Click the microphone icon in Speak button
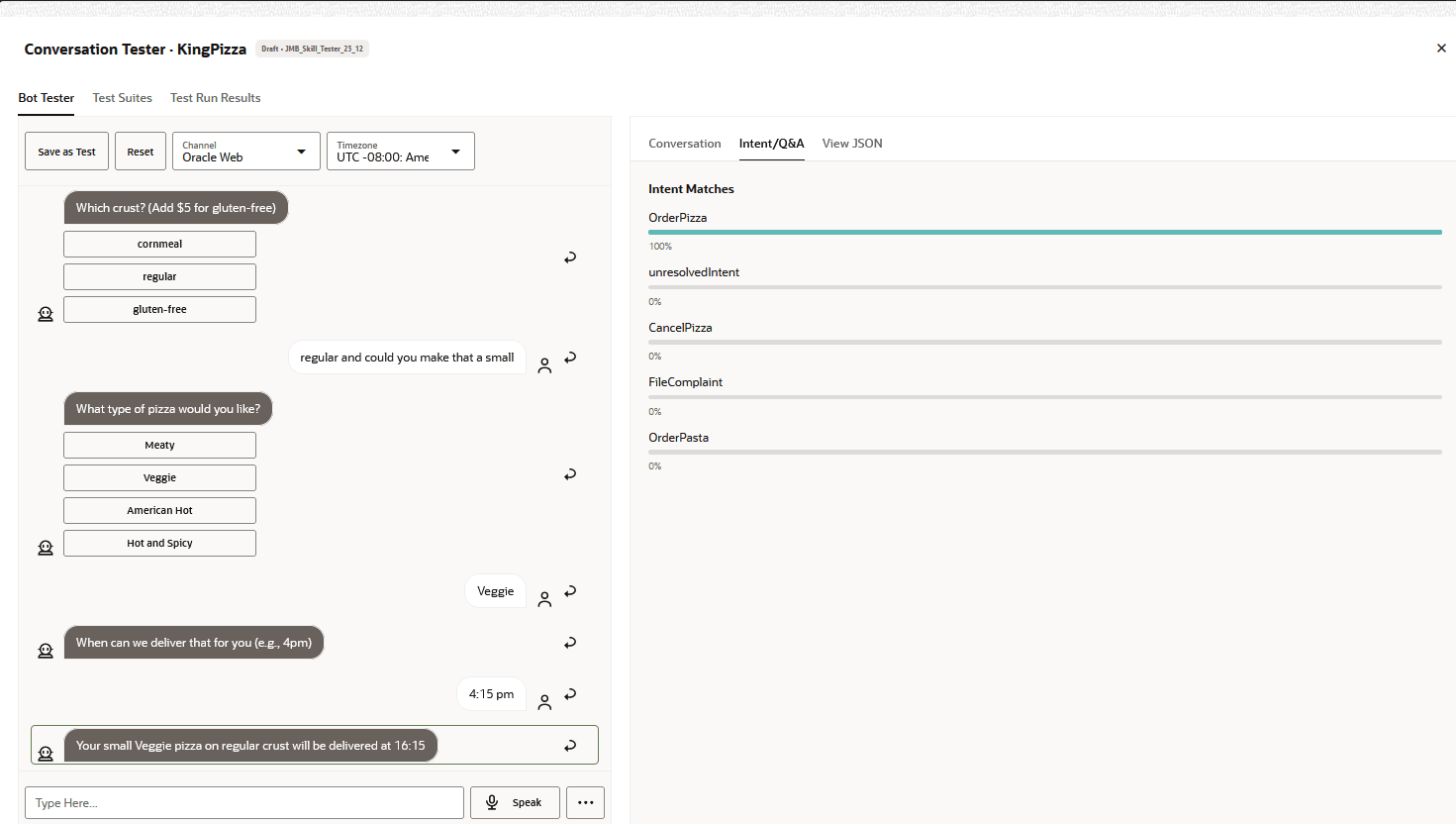Screen dimensions: 1456x824 [x=492, y=802]
